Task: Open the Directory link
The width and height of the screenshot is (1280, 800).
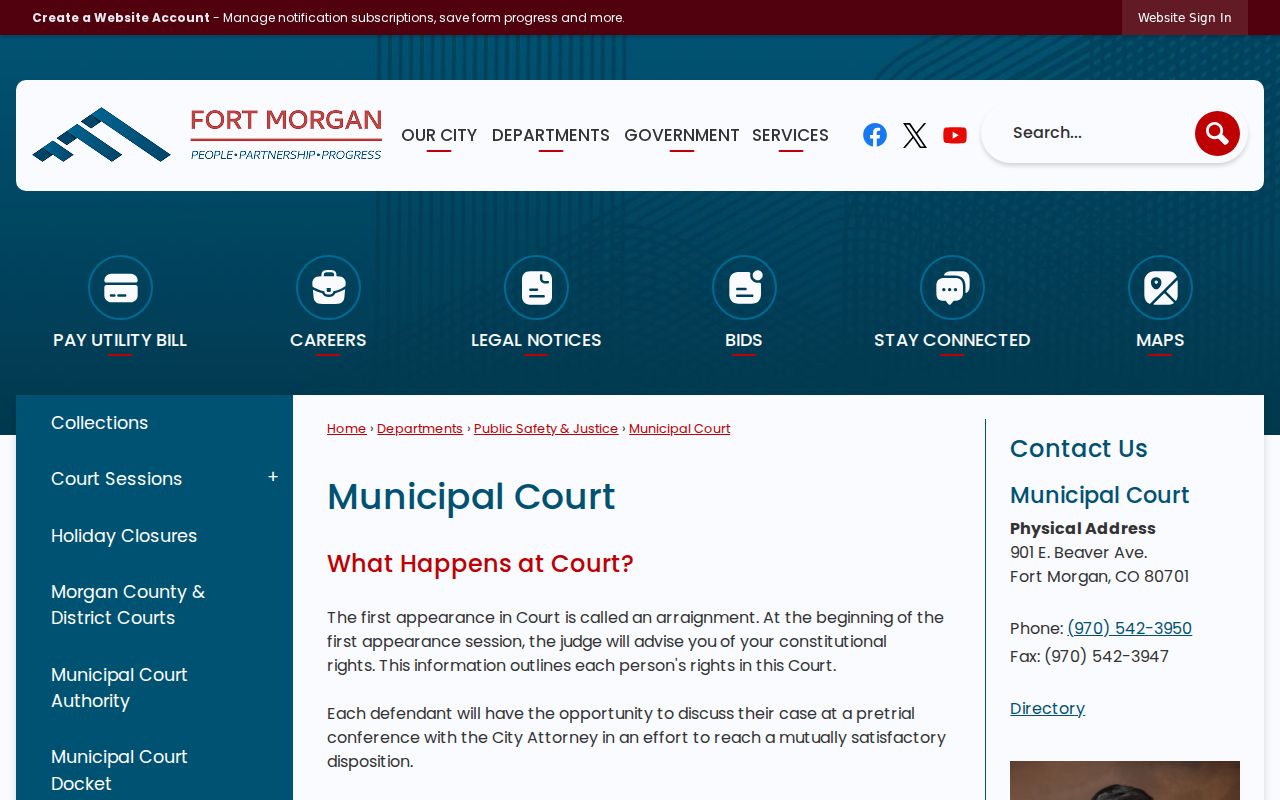Action: coord(1047,708)
